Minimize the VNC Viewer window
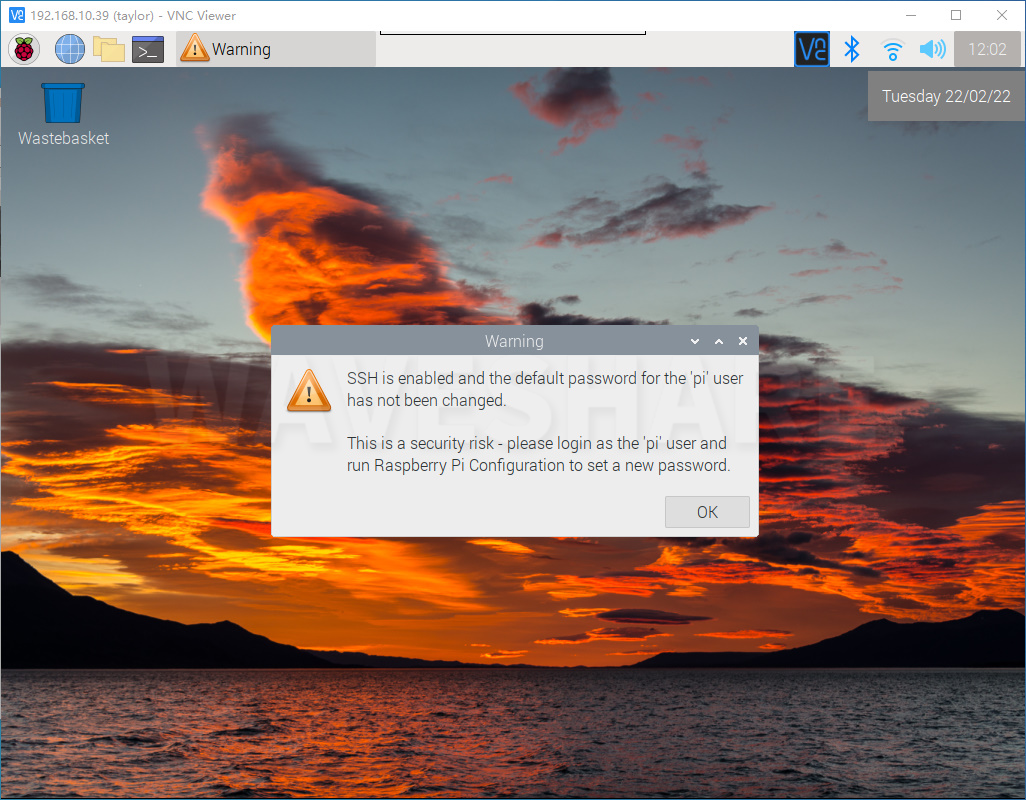The height and width of the screenshot is (800, 1026). pos(910,15)
